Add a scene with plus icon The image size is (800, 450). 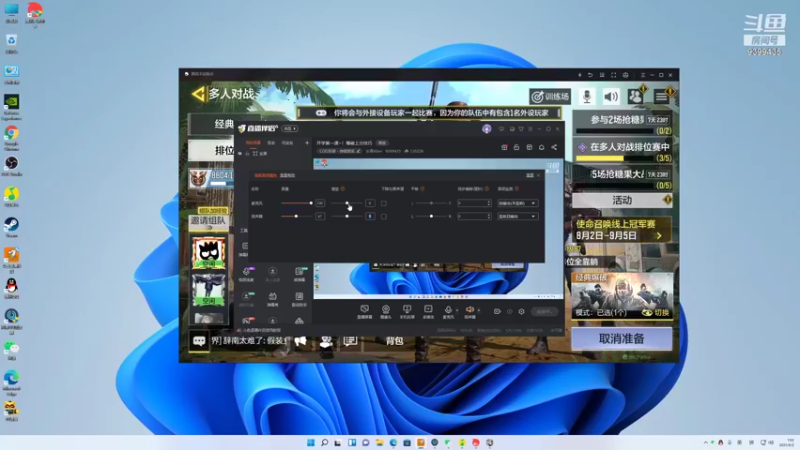(307, 143)
